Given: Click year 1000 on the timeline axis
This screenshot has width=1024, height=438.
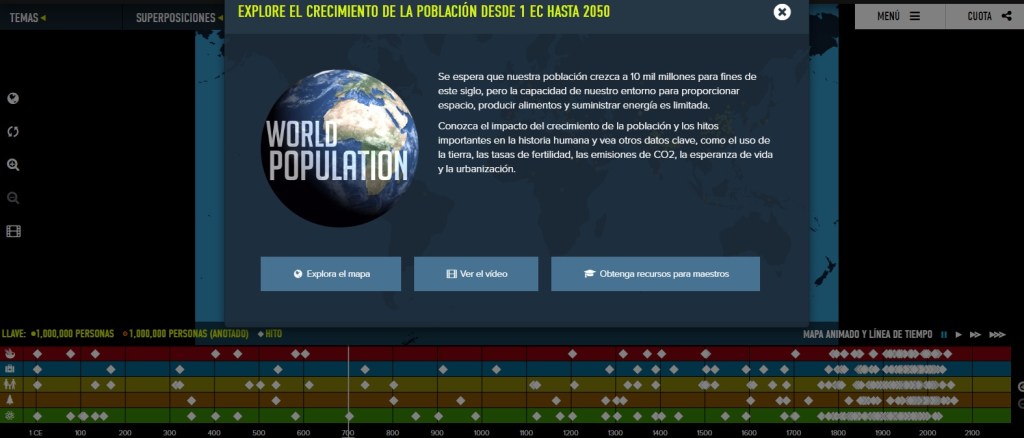Looking at the screenshot, I should (481, 432).
